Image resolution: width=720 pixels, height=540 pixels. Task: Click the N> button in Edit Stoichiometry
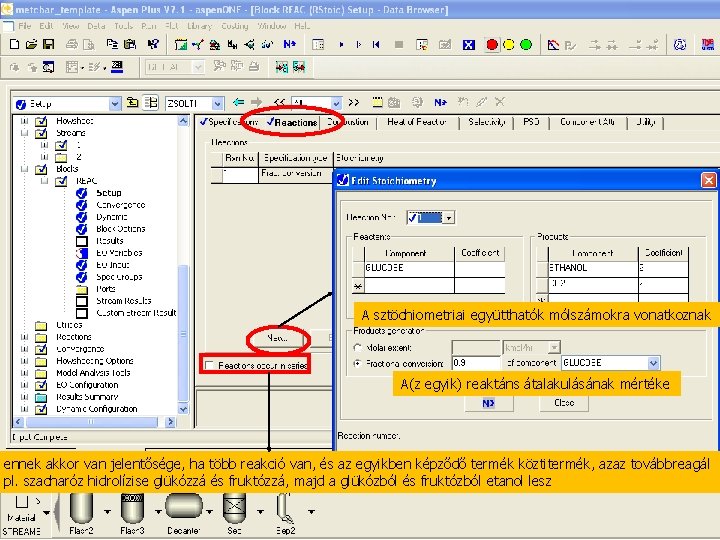pos(489,403)
